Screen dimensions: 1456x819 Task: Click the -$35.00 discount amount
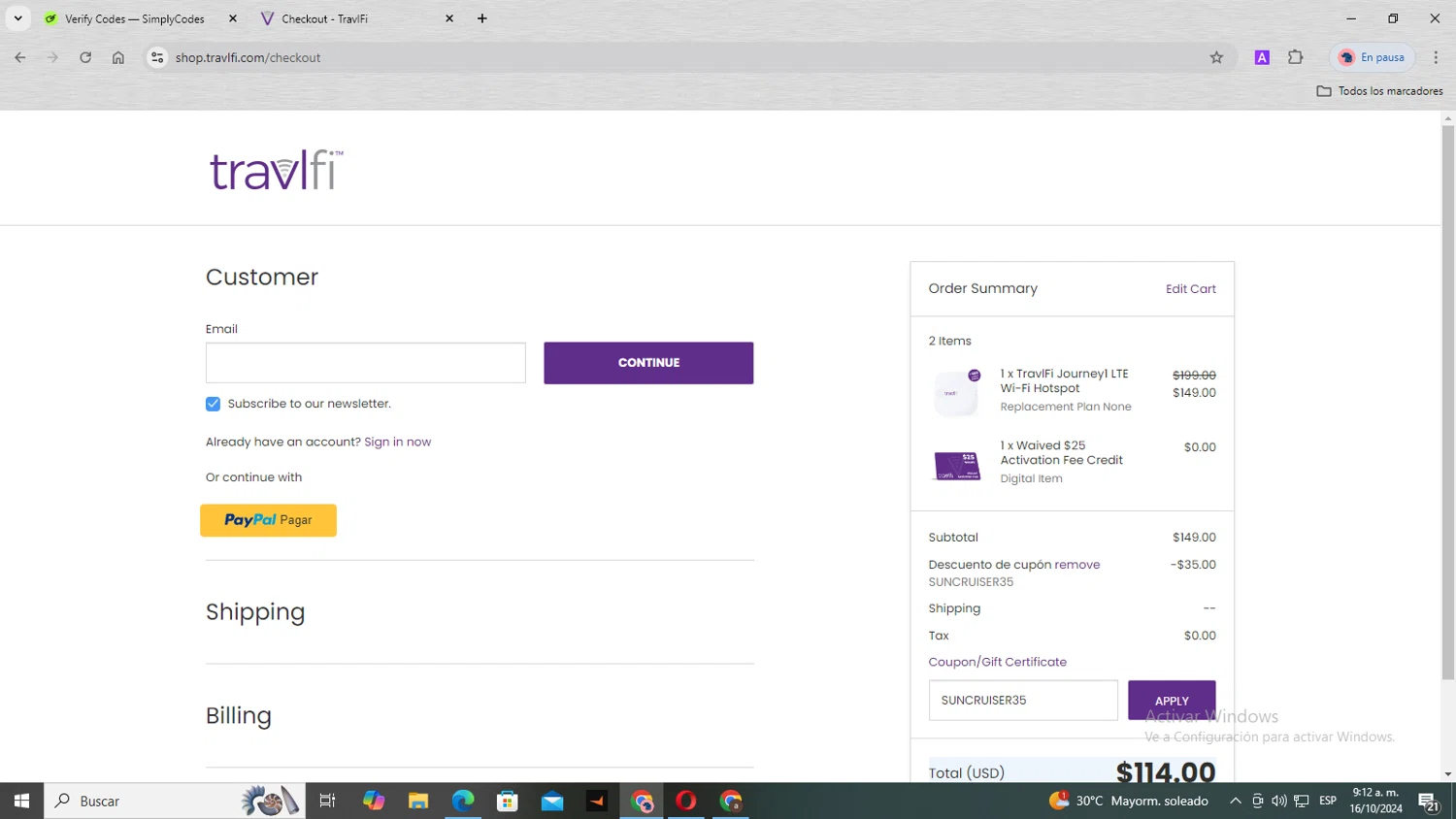1193,565
